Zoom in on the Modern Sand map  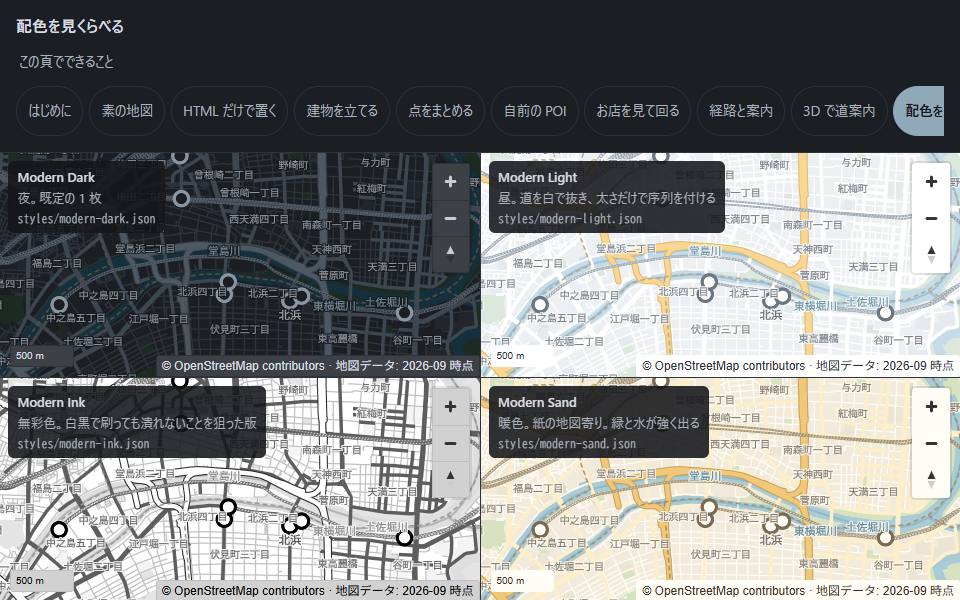(931, 407)
